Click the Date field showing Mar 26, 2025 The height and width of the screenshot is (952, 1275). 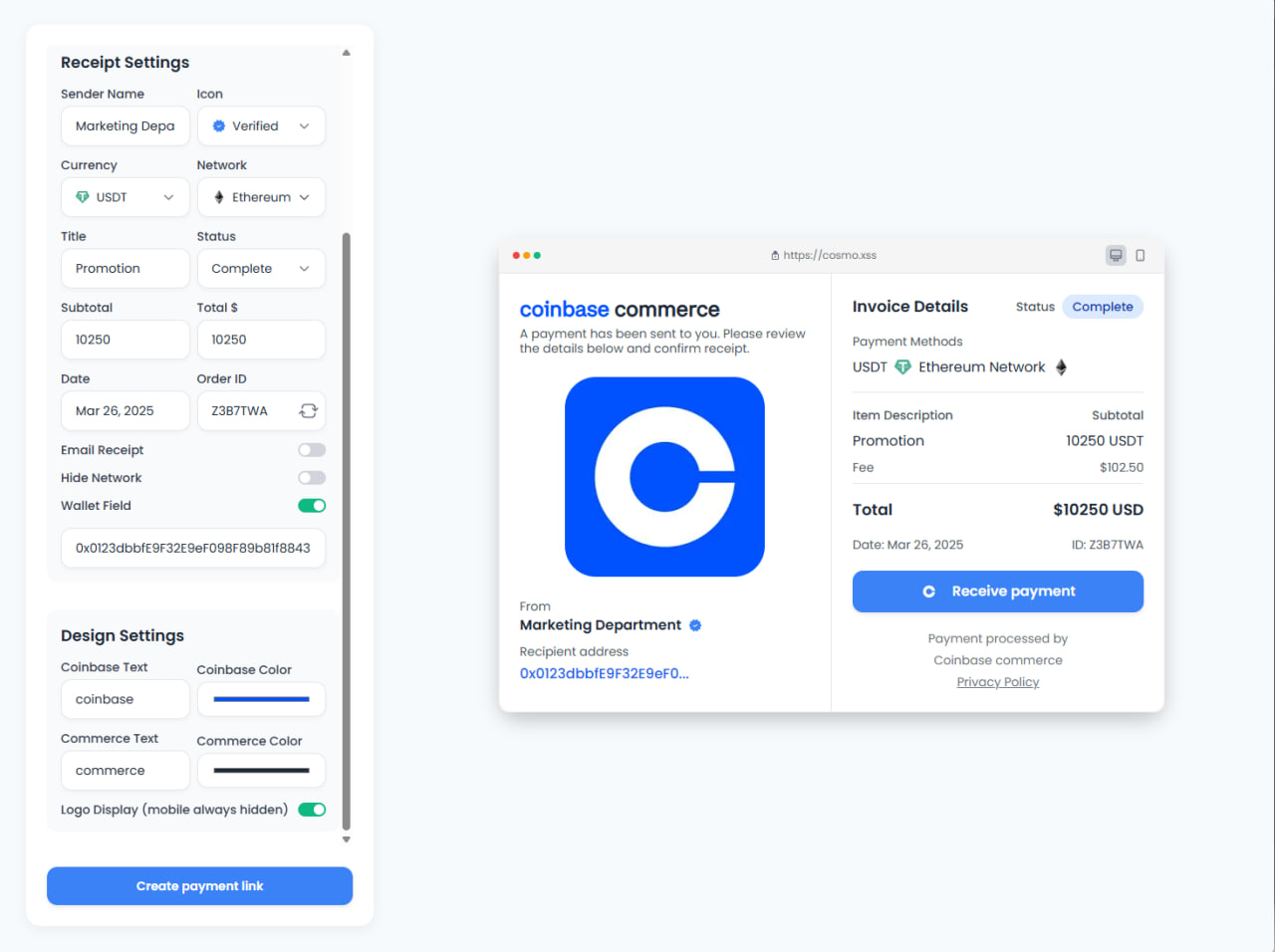pos(126,411)
